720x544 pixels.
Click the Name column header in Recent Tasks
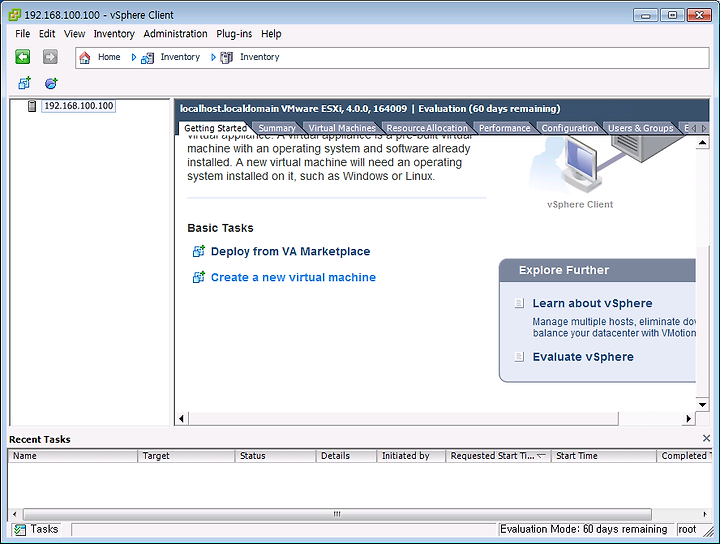click(x=73, y=456)
